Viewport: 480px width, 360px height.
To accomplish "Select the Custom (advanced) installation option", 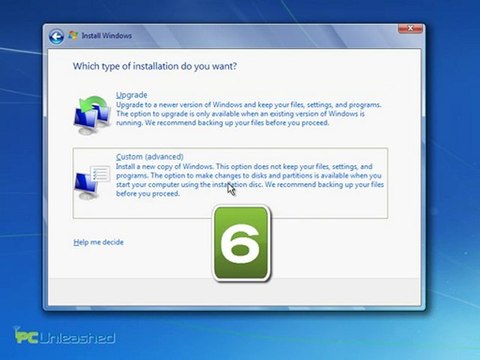I will 230,183.
